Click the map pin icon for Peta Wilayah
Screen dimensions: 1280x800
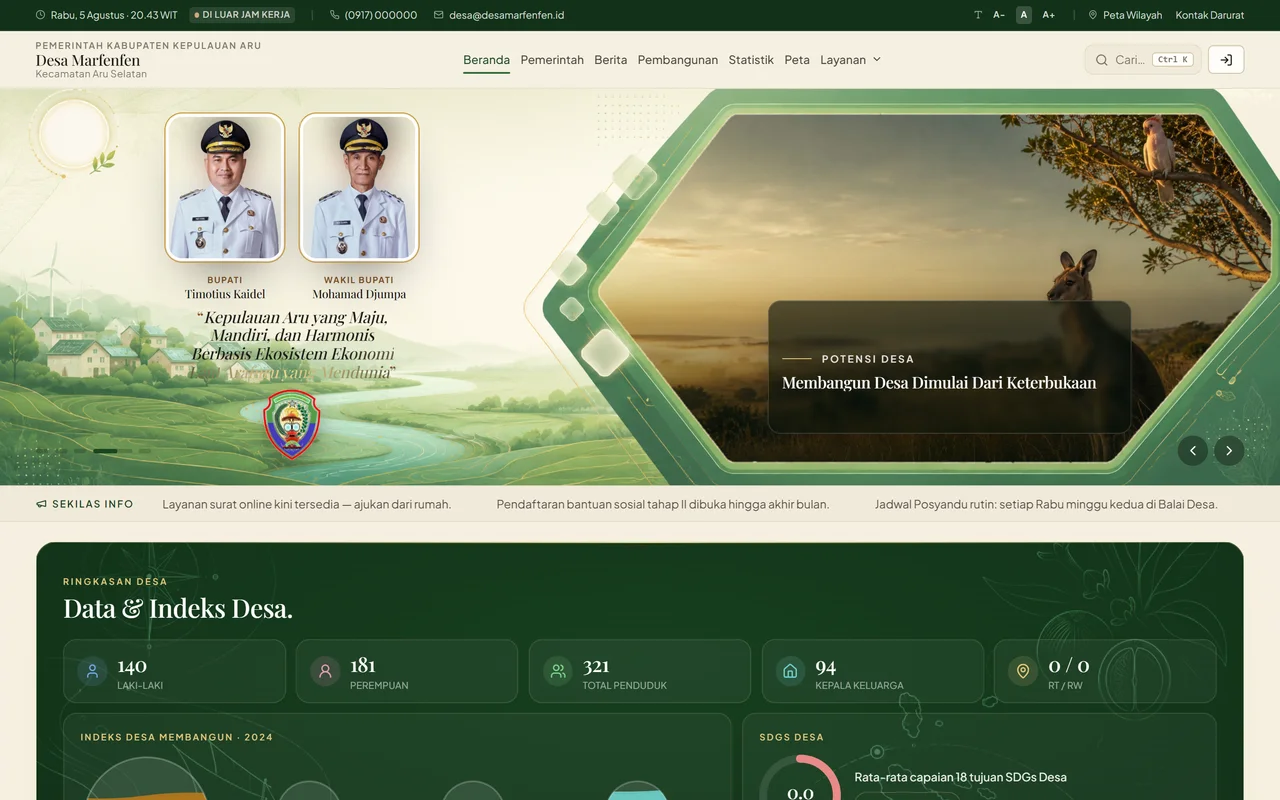[x=1093, y=15]
